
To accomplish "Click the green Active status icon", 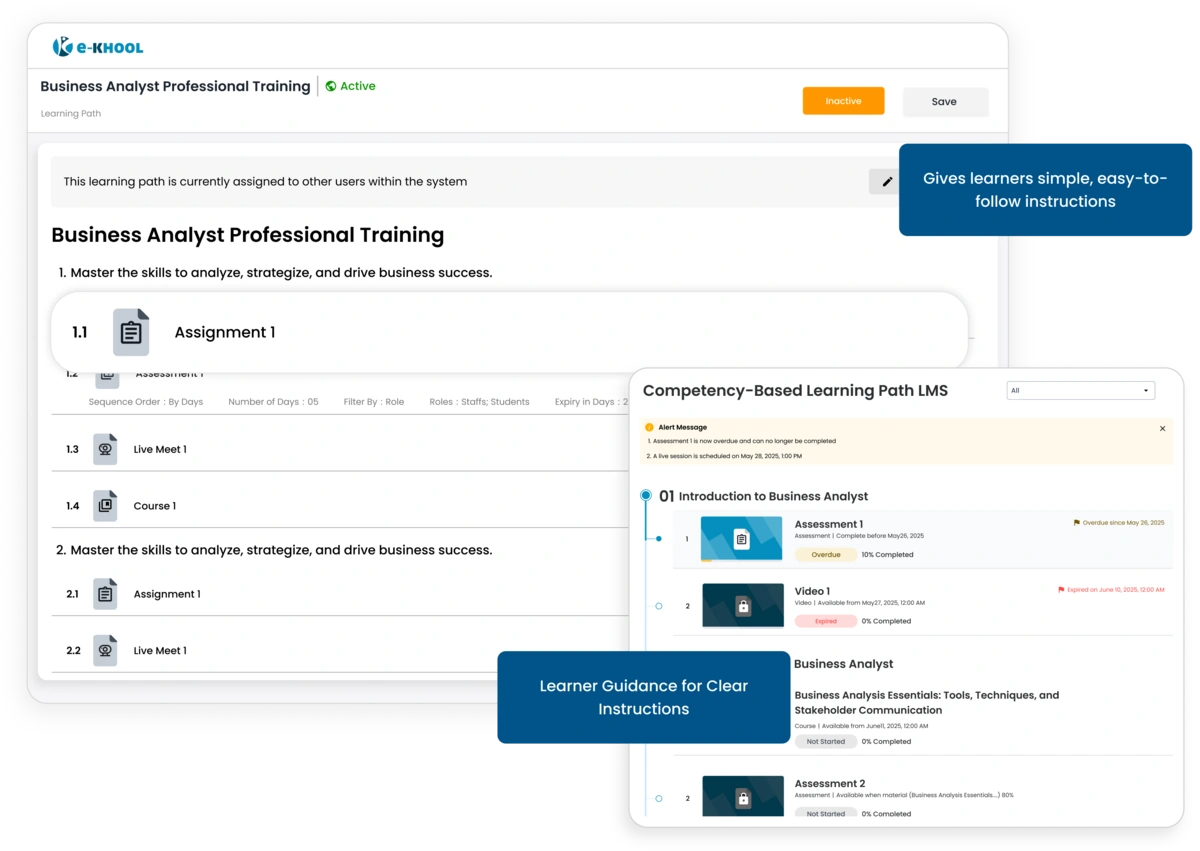I will pos(331,86).
